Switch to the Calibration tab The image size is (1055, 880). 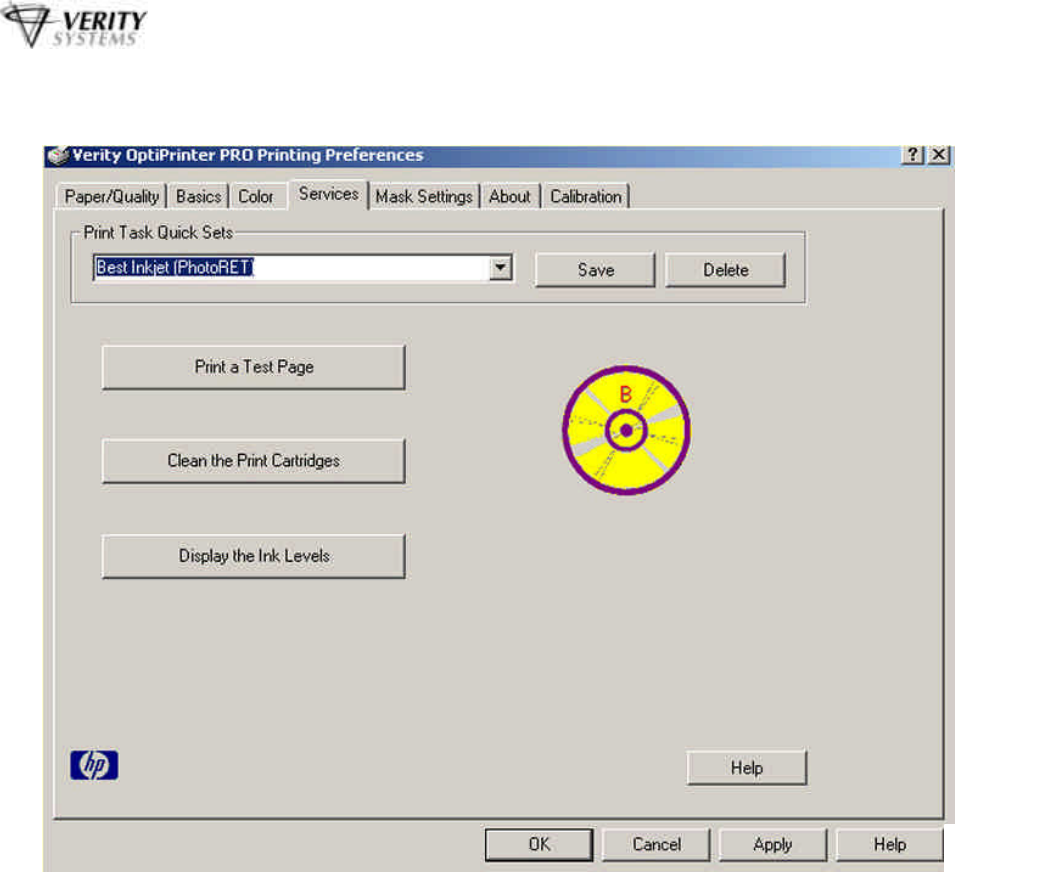click(586, 196)
